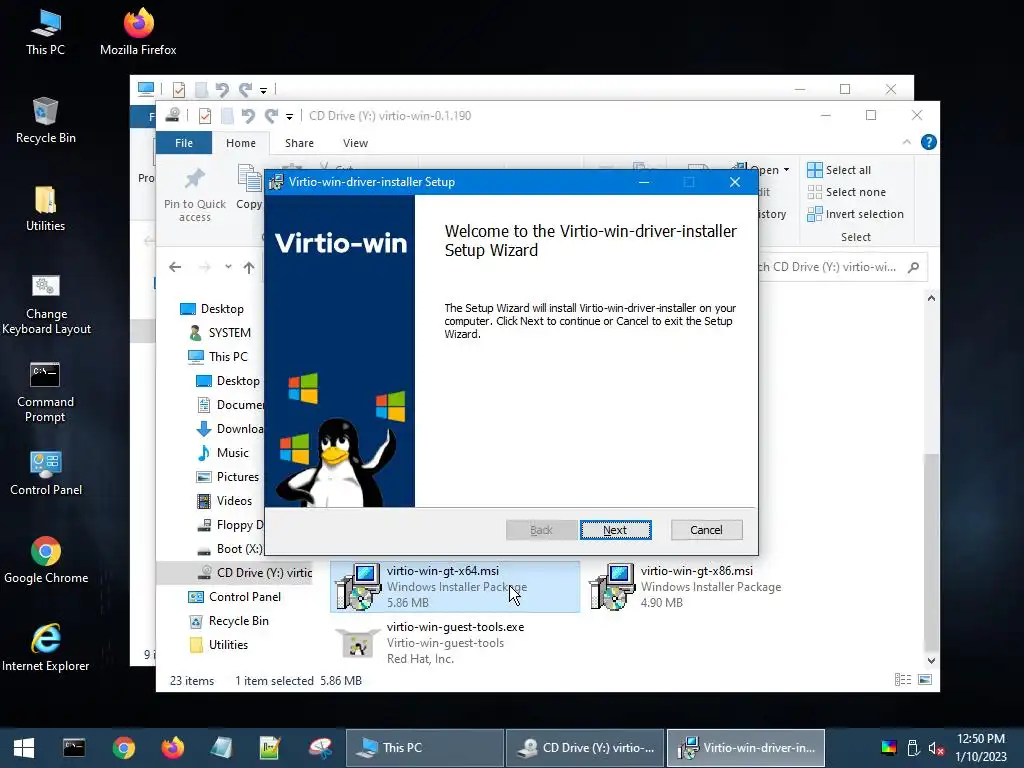This screenshot has width=1024, height=768.
Task: Click Select all in the ribbon
Action: coord(839,170)
